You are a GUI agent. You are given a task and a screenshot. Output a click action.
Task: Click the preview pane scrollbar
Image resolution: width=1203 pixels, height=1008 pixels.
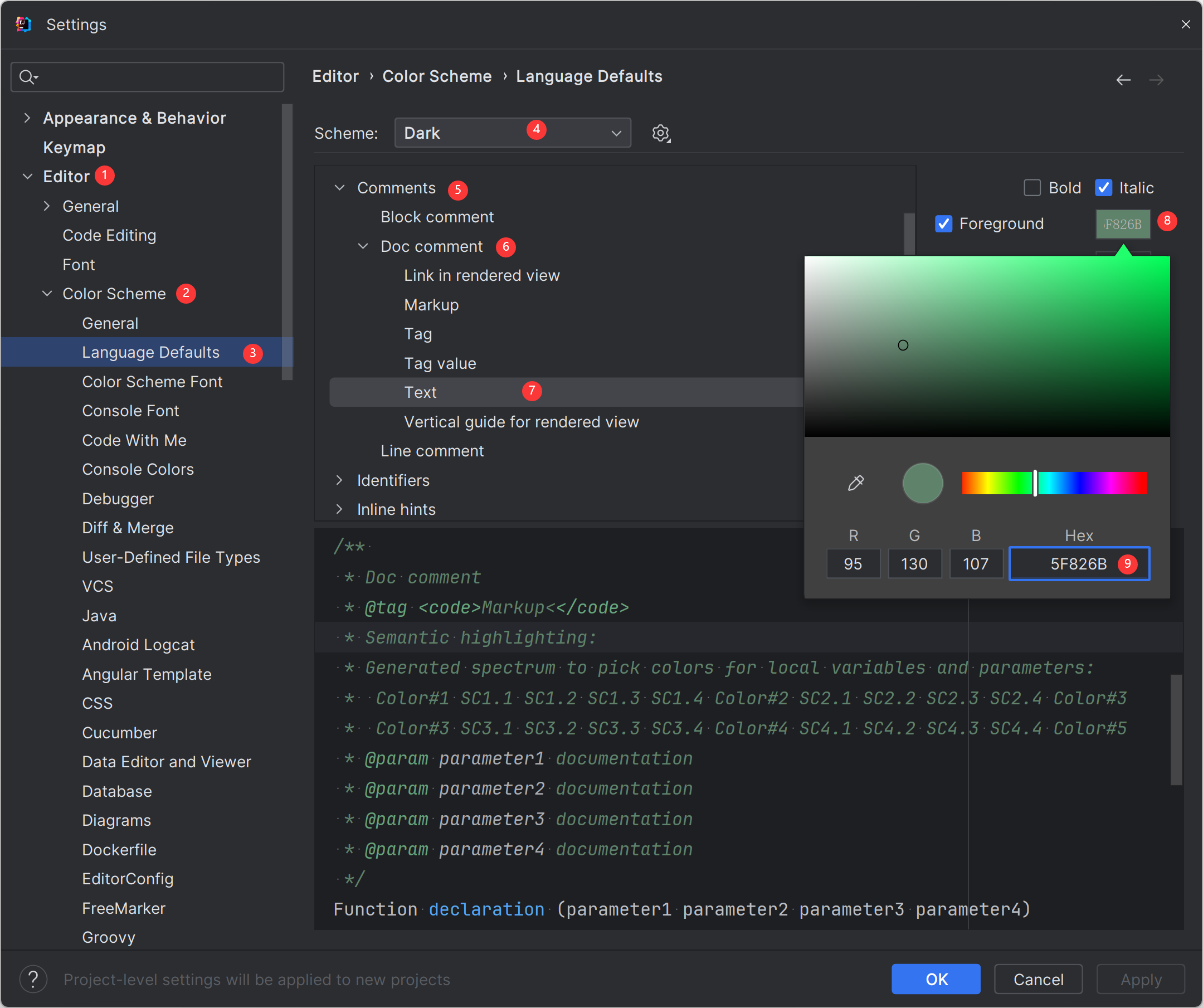(1176, 729)
